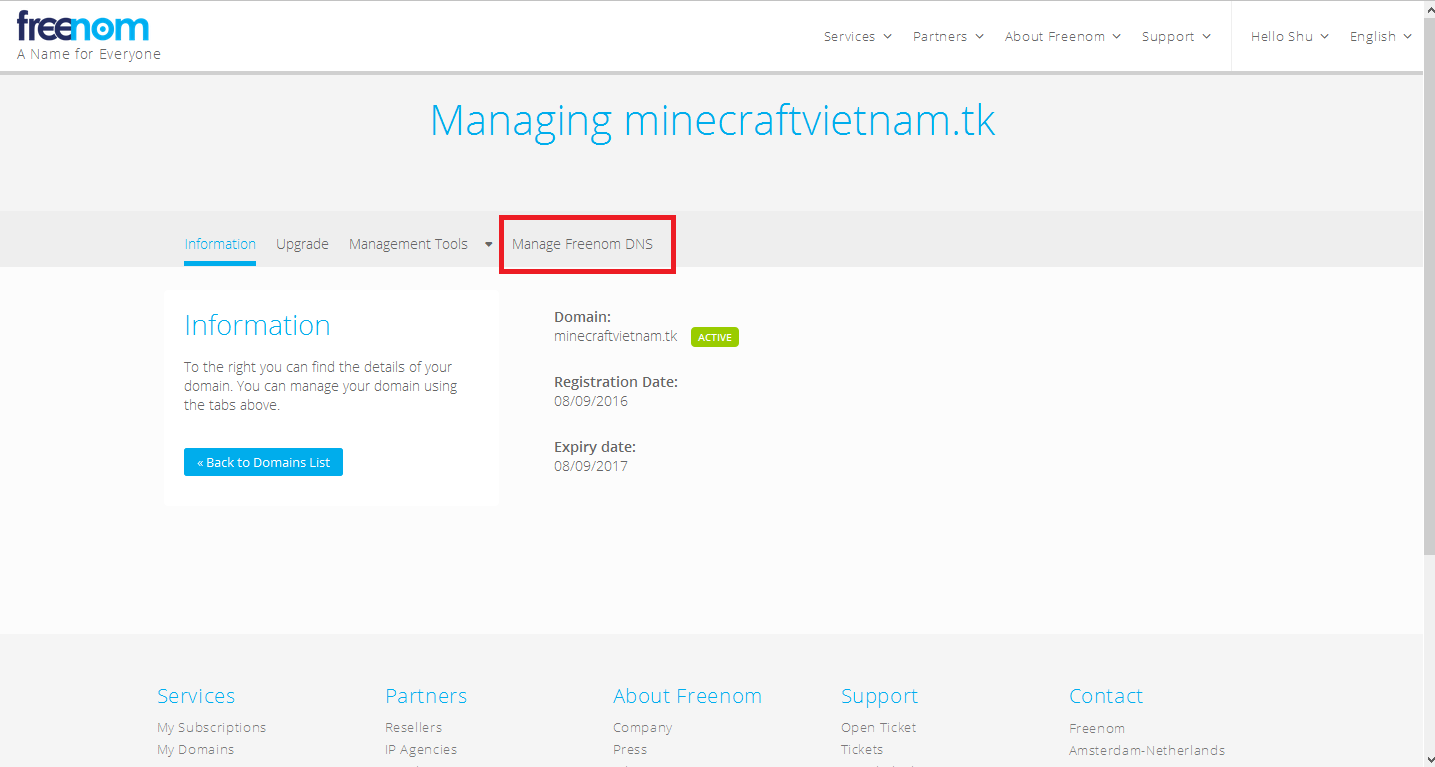
Task: Switch to the Upgrade tab
Action: point(302,244)
